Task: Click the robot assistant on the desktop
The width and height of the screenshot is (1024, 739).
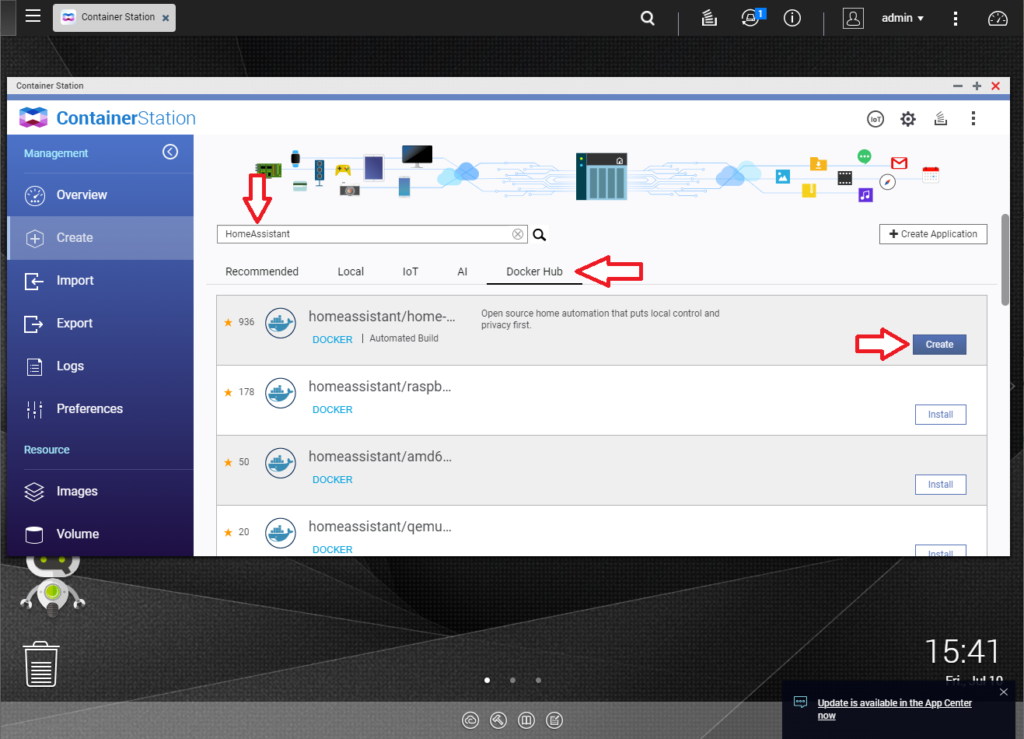Action: pos(53,586)
